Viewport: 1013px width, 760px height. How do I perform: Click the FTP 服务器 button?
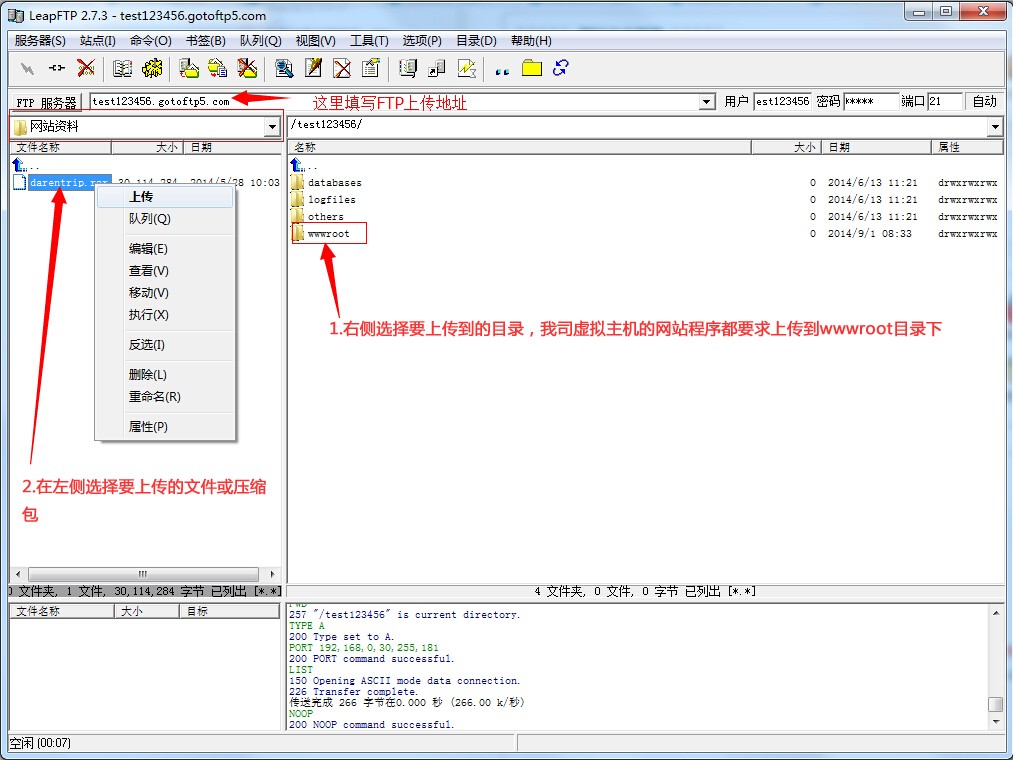47,102
